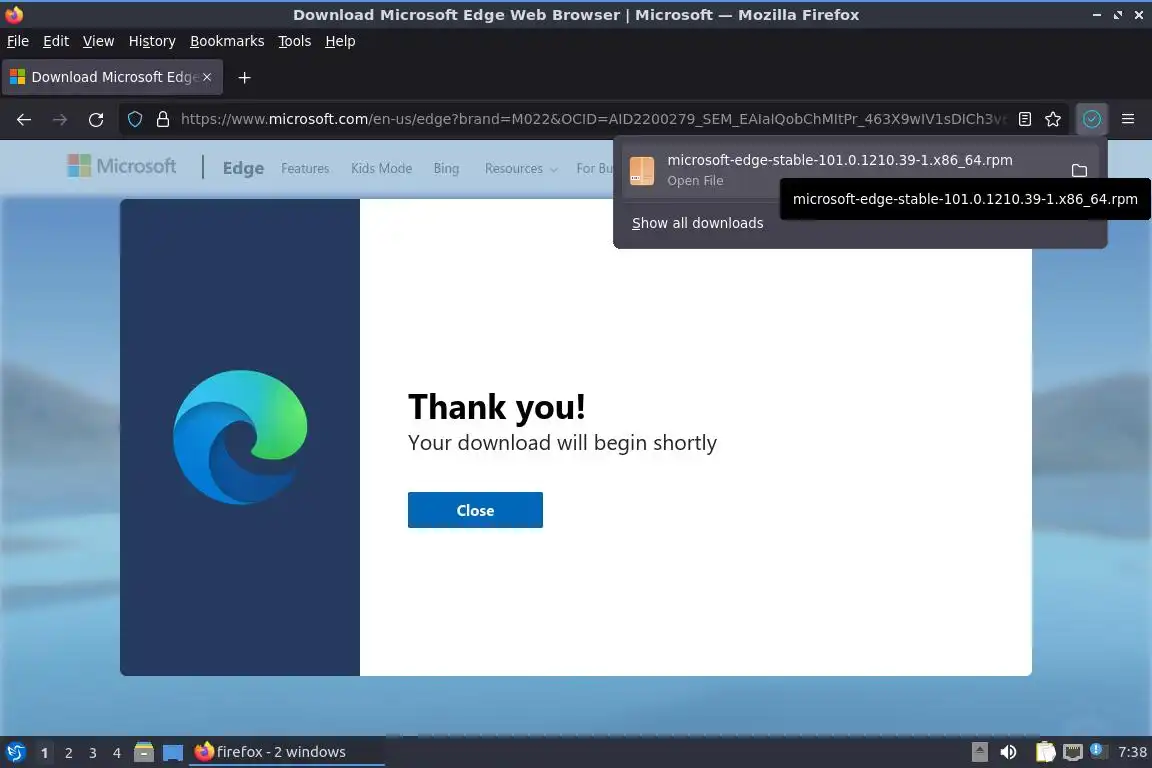Open the file manager taskbar icon
Screen dimensions: 1152x768
tap(144, 752)
